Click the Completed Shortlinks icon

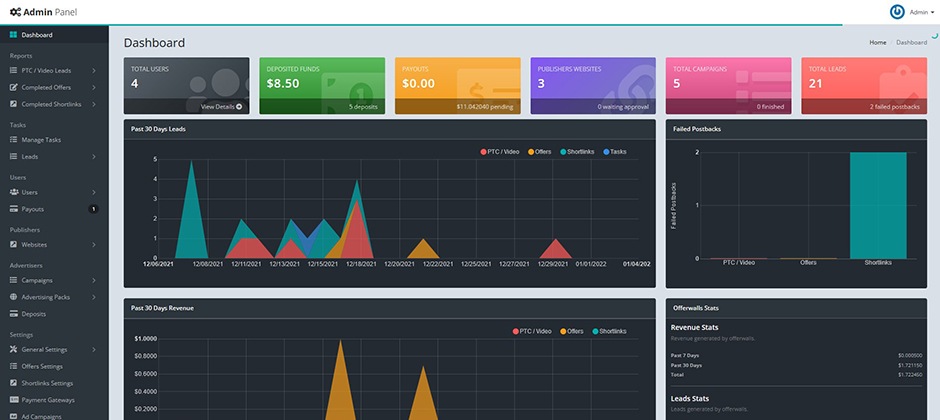13,104
